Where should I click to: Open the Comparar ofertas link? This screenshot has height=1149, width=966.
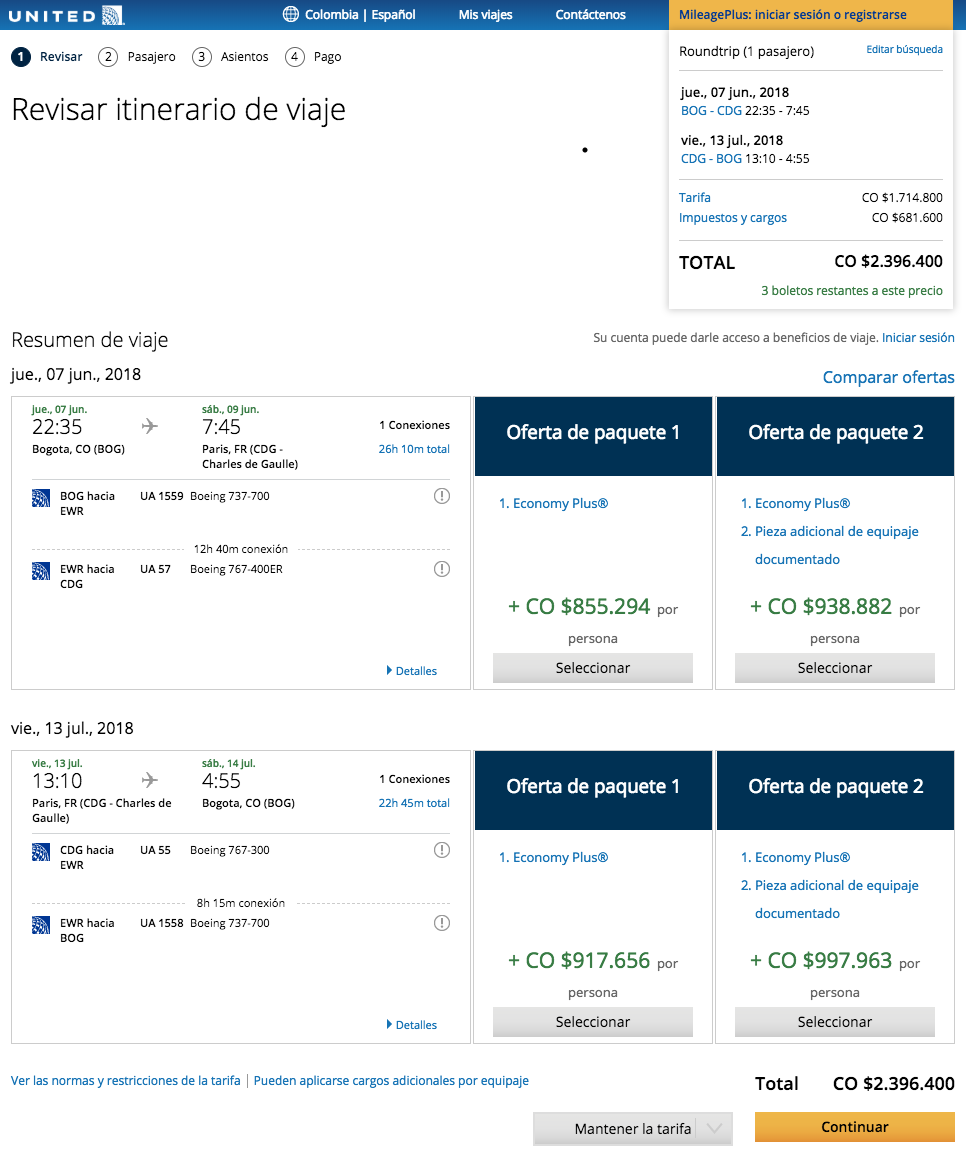click(888, 377)
